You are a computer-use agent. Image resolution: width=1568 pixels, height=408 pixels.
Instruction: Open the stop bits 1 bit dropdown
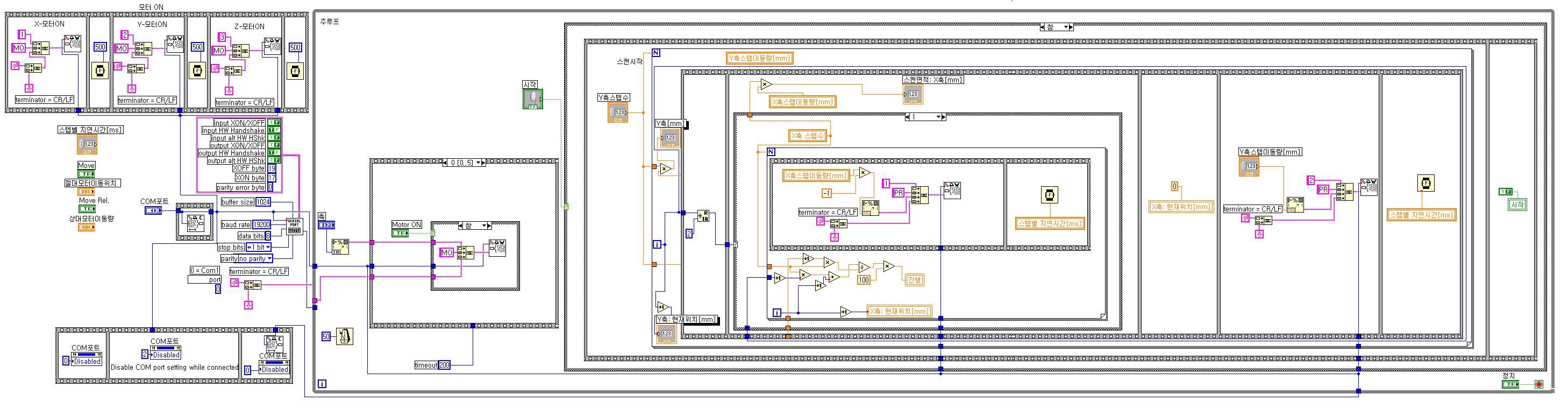pos(259,247)
